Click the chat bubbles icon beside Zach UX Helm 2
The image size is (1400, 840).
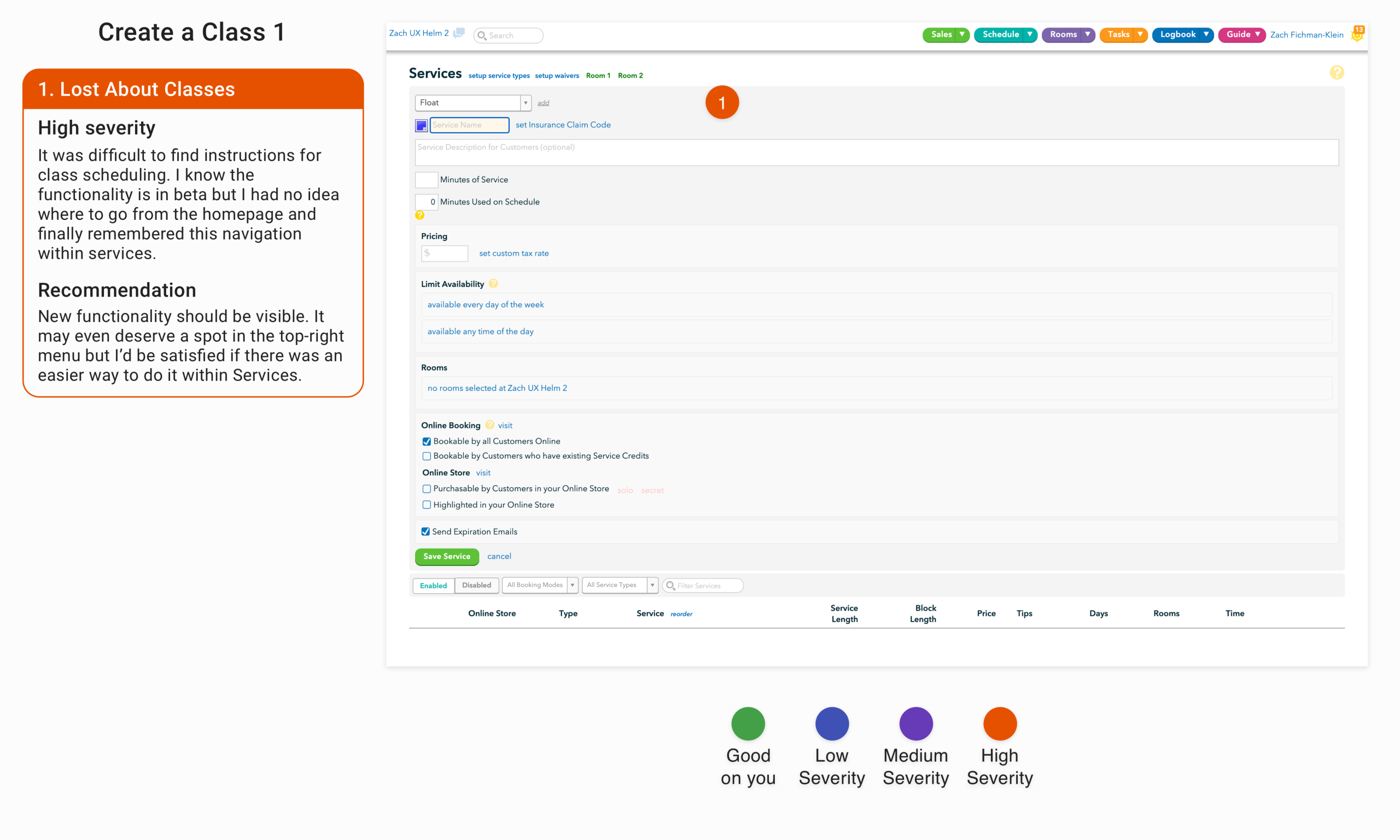(x=459, y=33)
